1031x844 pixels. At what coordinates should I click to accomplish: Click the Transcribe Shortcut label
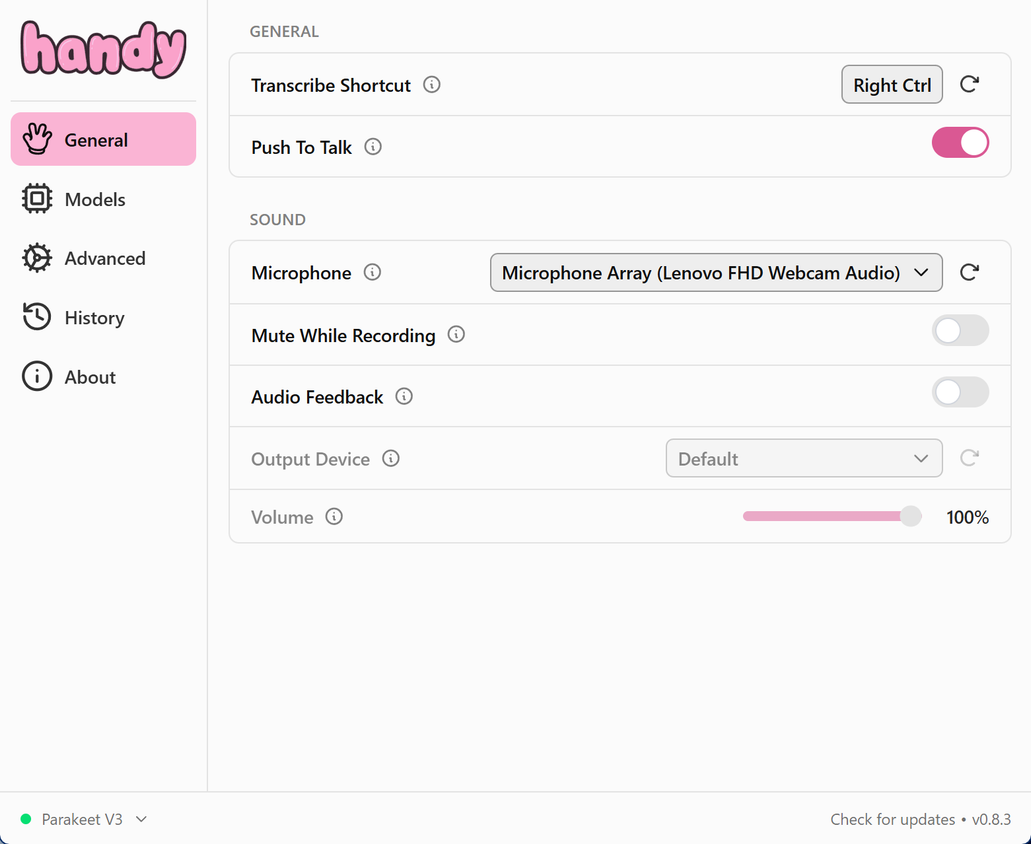pyautogui.click(x=331, y=85)
